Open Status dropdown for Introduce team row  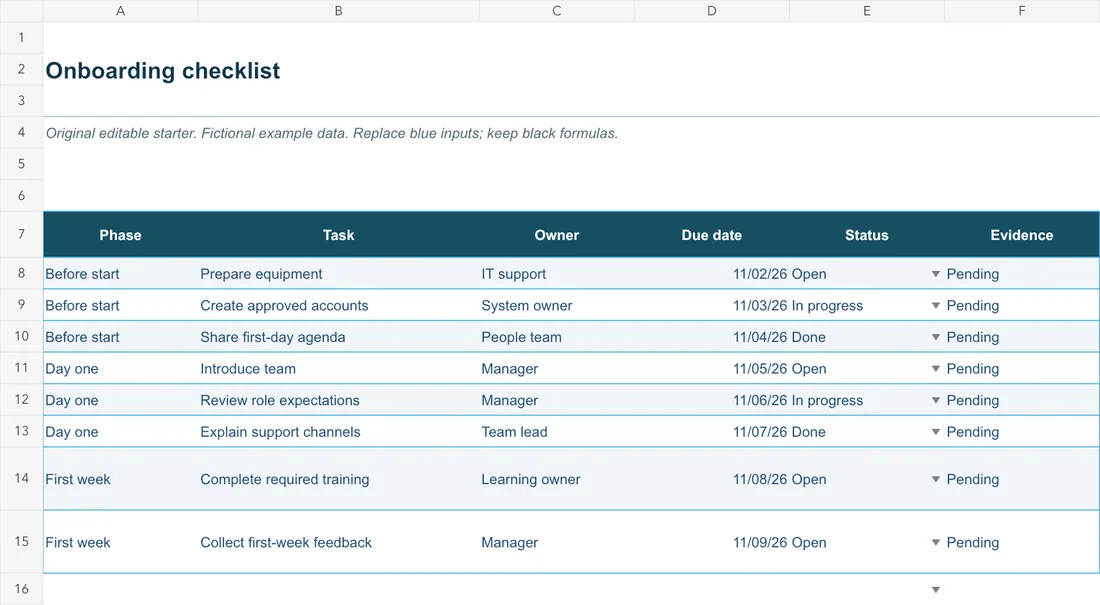935,368
